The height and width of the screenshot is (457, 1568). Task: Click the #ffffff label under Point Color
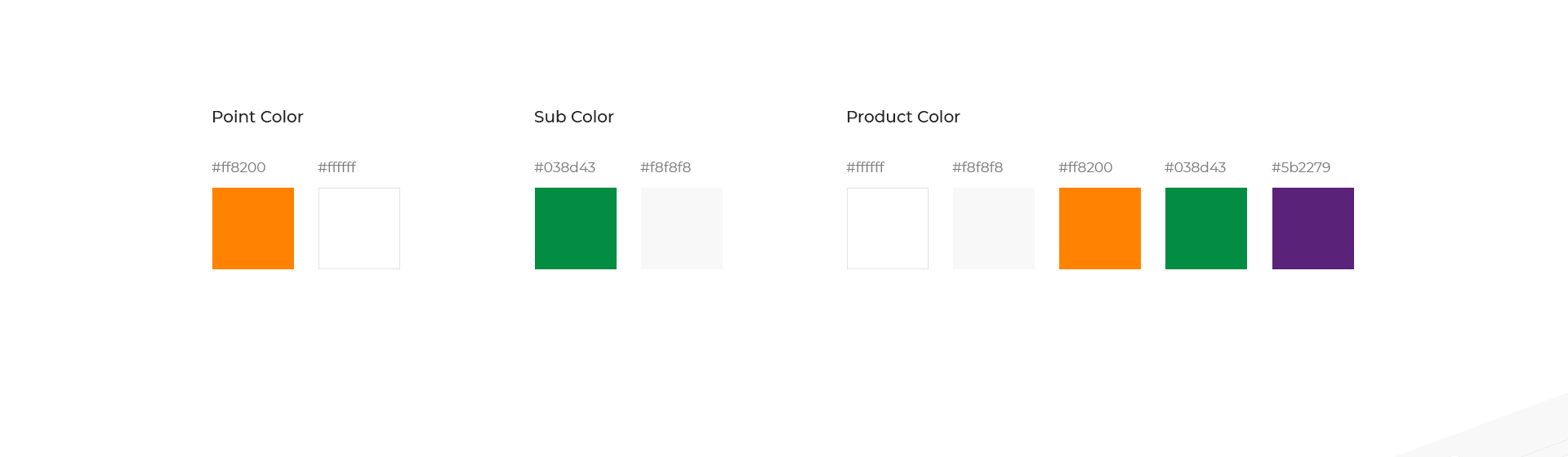tap(336, 167)
